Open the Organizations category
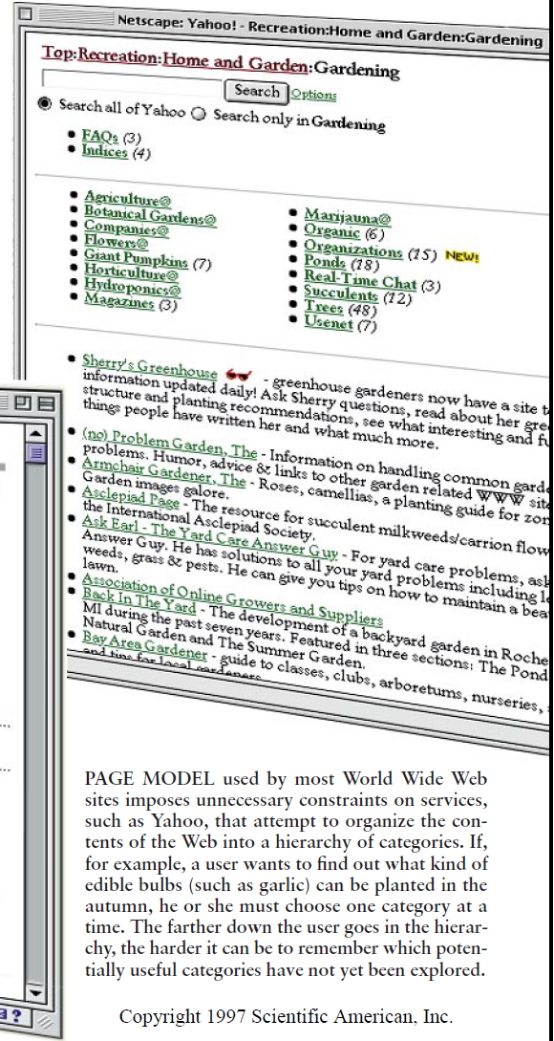The height and width of the screenshot is (1041, 554). point(353,250)
